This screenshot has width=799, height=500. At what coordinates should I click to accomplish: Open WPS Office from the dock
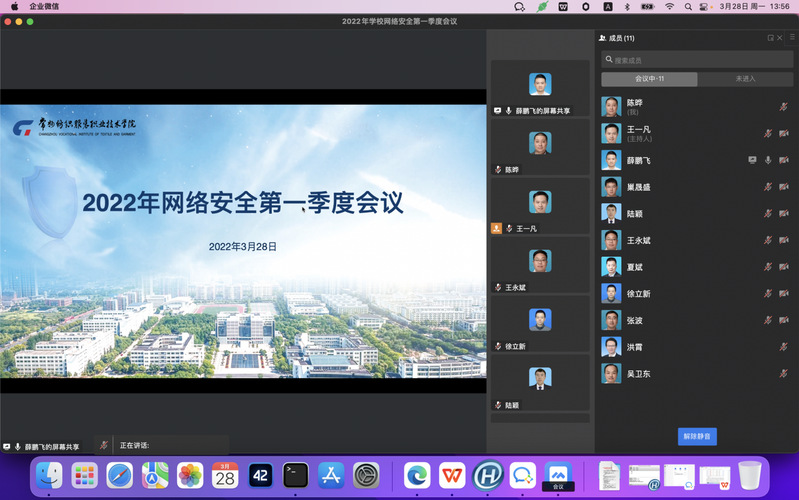click(x=453, y=475)
